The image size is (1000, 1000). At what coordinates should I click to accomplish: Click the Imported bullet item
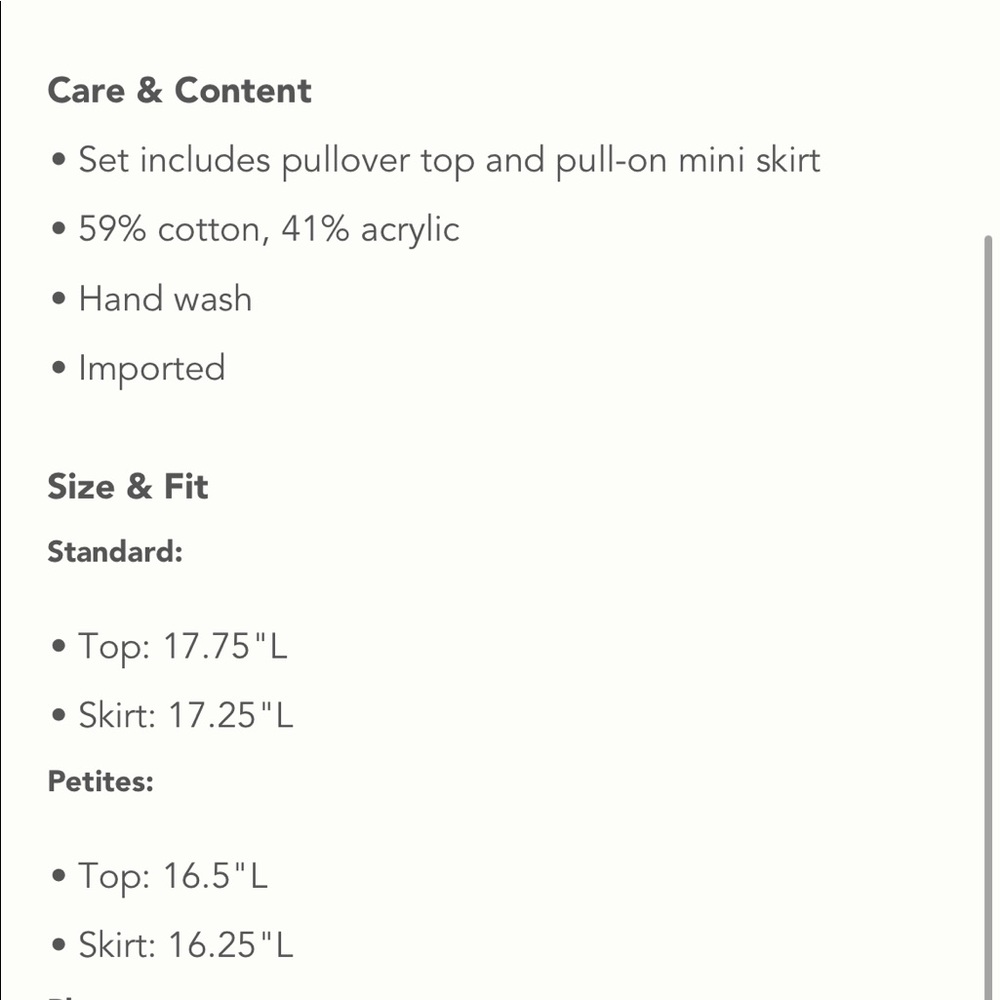(x=152, y=368)
